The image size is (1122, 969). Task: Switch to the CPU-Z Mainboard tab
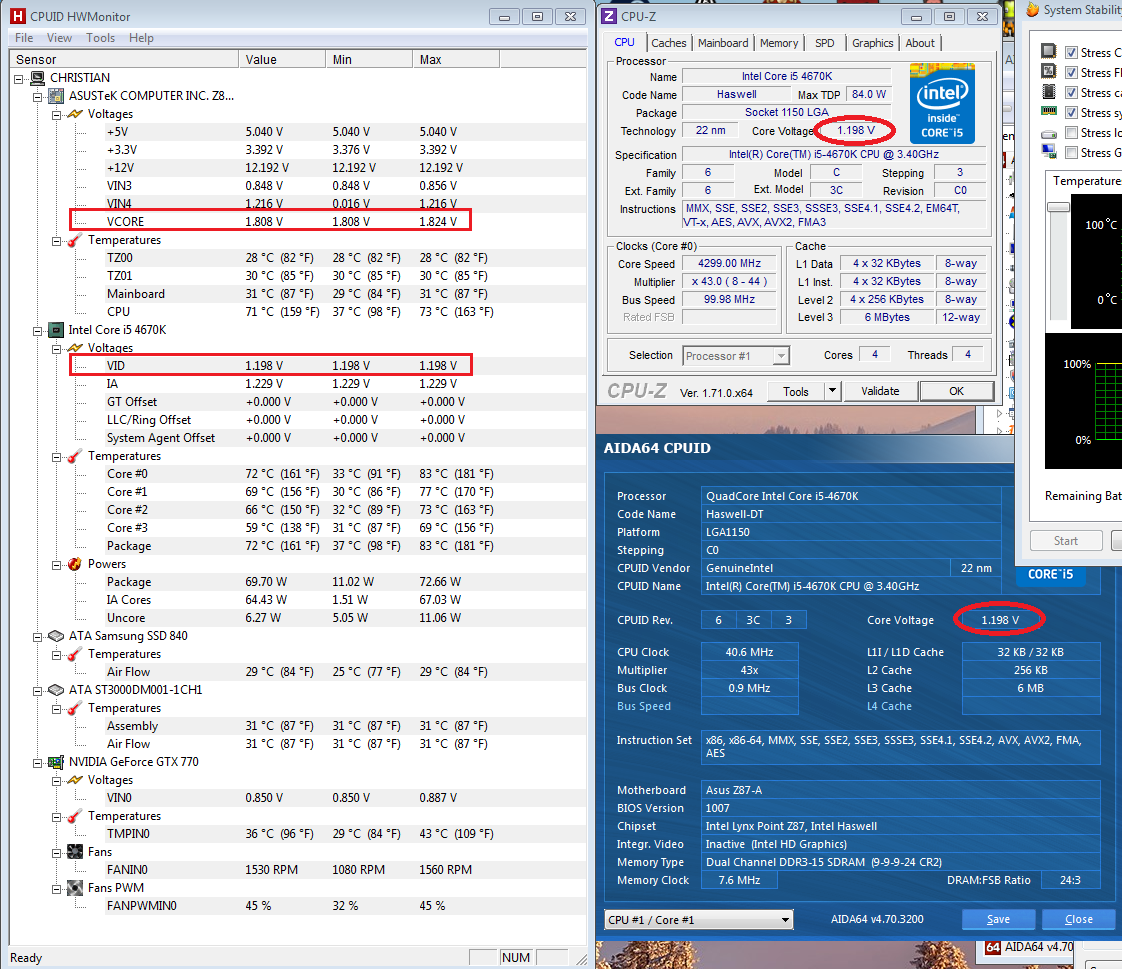pos(723,43)
